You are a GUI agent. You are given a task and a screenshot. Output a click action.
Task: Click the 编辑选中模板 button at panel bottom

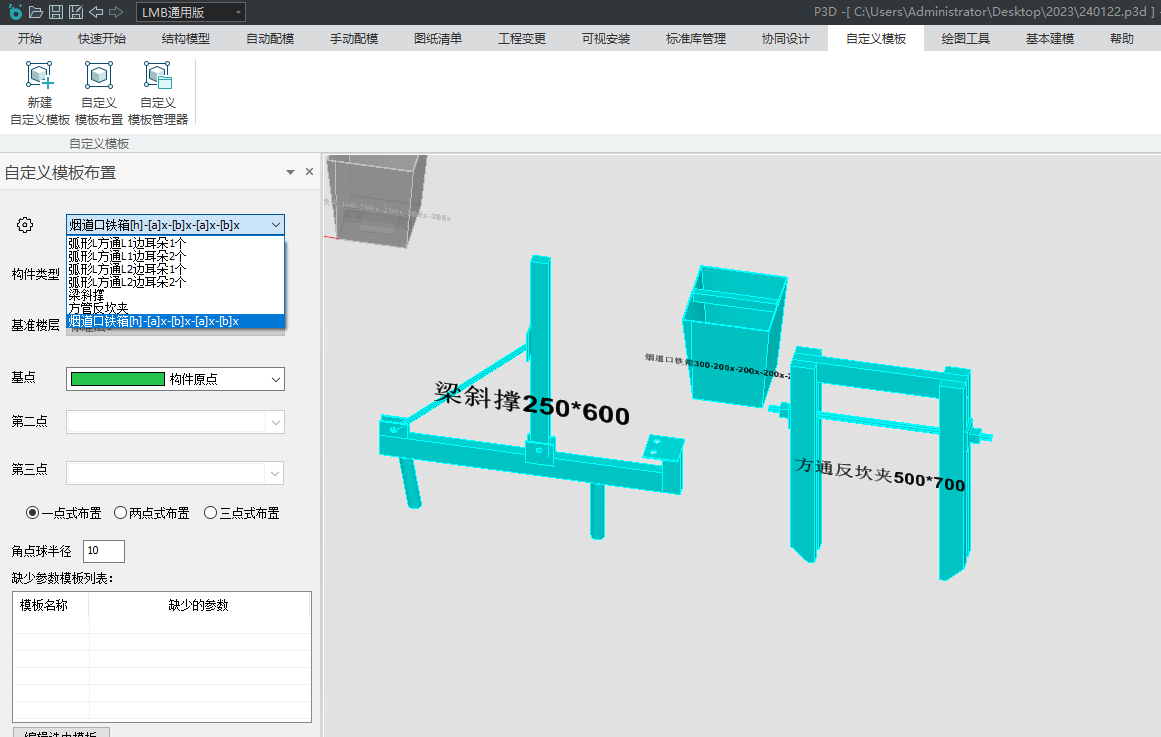click(60, 734)
